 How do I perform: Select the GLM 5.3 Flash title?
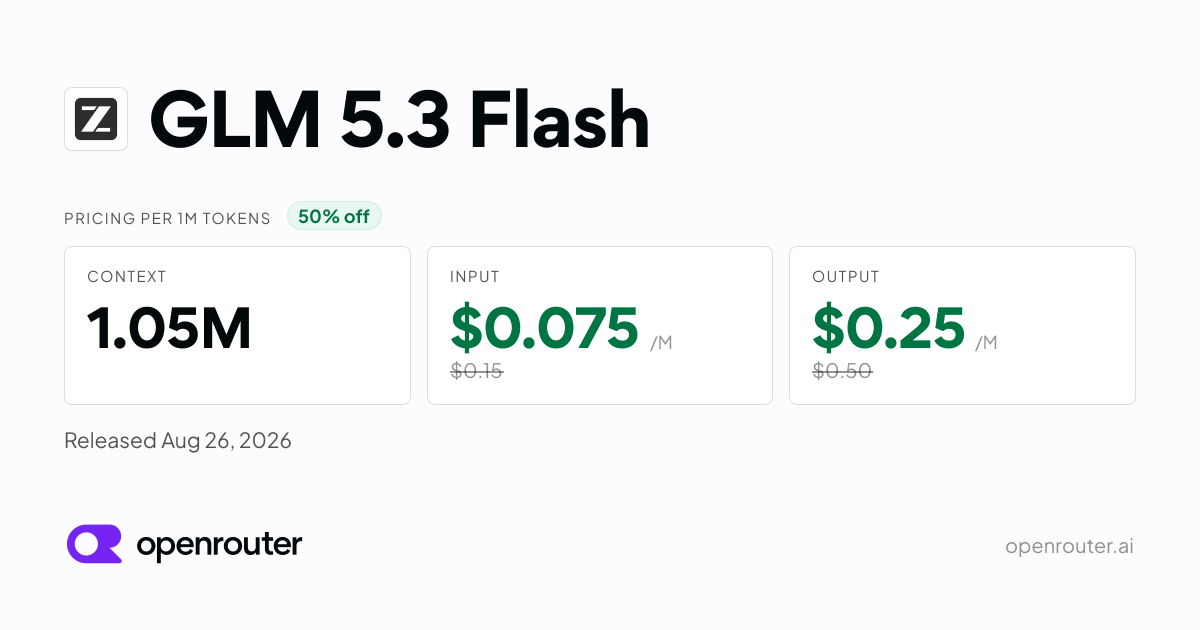pos(400,120)
